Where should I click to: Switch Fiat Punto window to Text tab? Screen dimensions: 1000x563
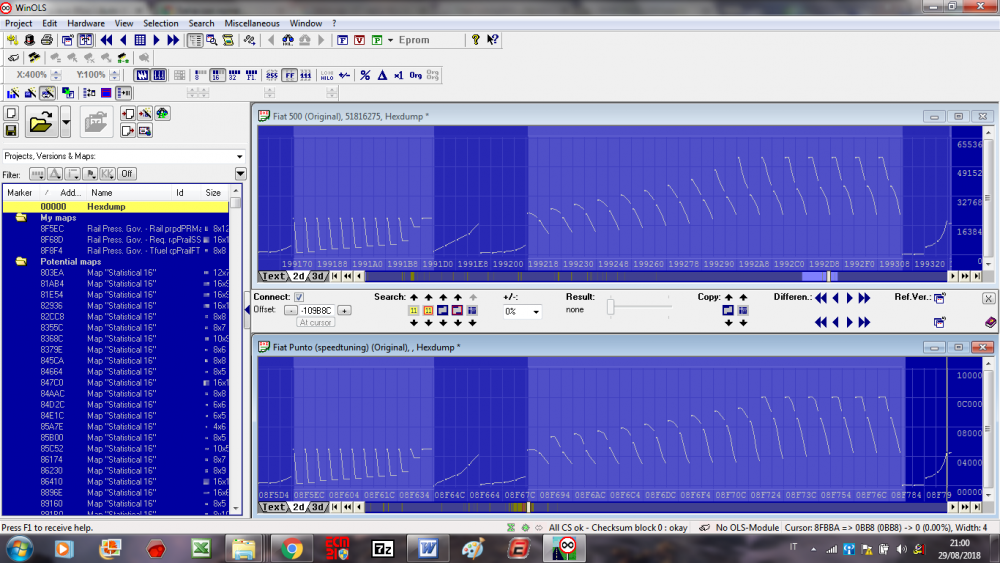point(273,507)
